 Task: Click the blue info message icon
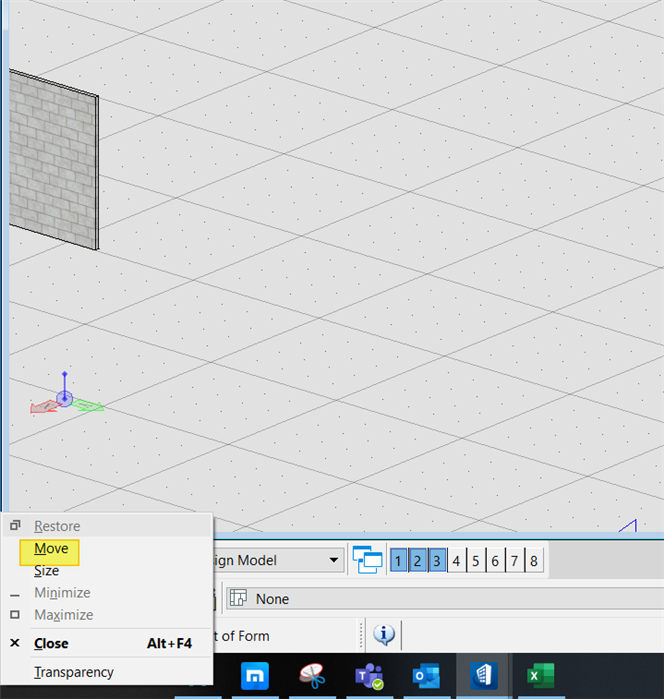384,634
